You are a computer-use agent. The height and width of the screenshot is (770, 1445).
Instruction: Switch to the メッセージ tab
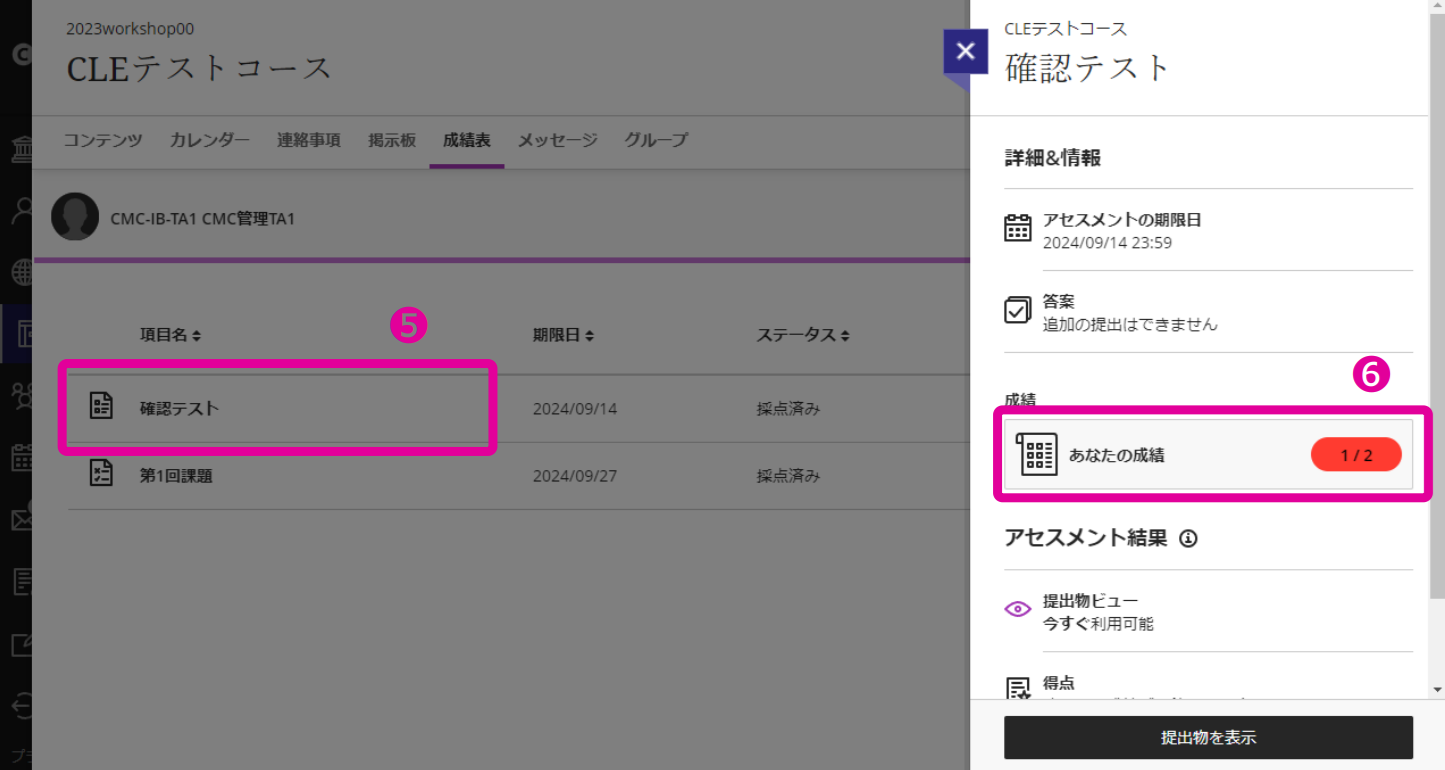558,140
